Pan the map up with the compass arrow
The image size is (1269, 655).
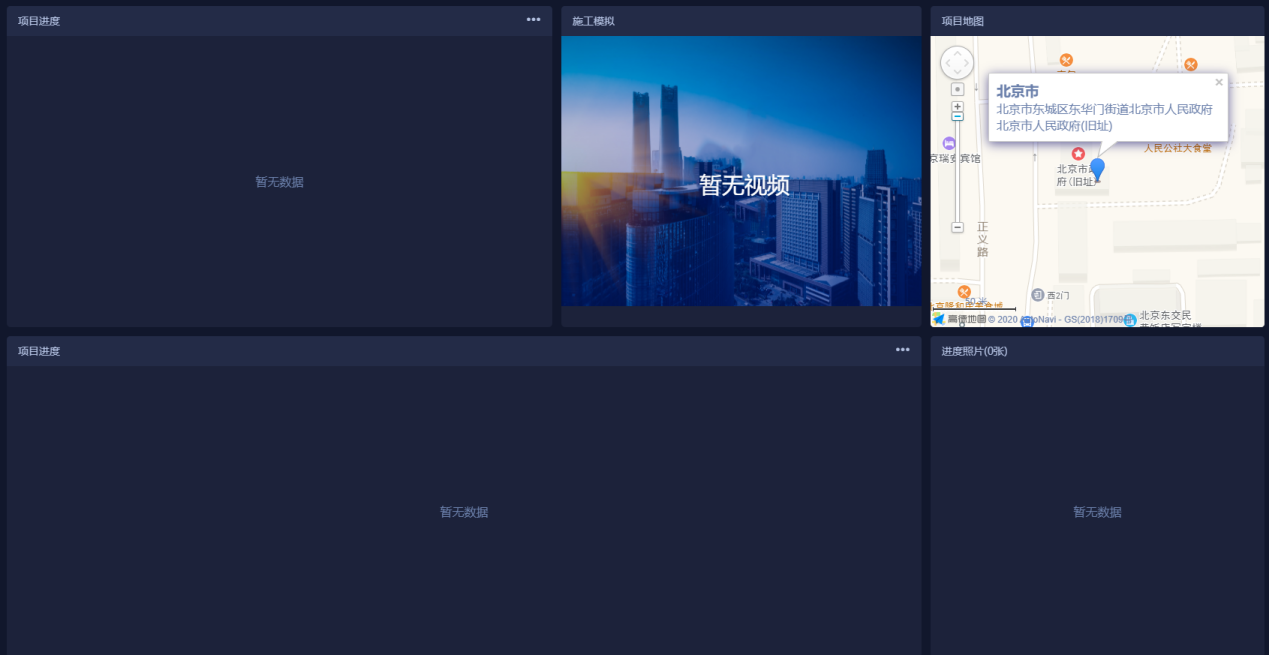pyautogui.click(x=957, y=52)
